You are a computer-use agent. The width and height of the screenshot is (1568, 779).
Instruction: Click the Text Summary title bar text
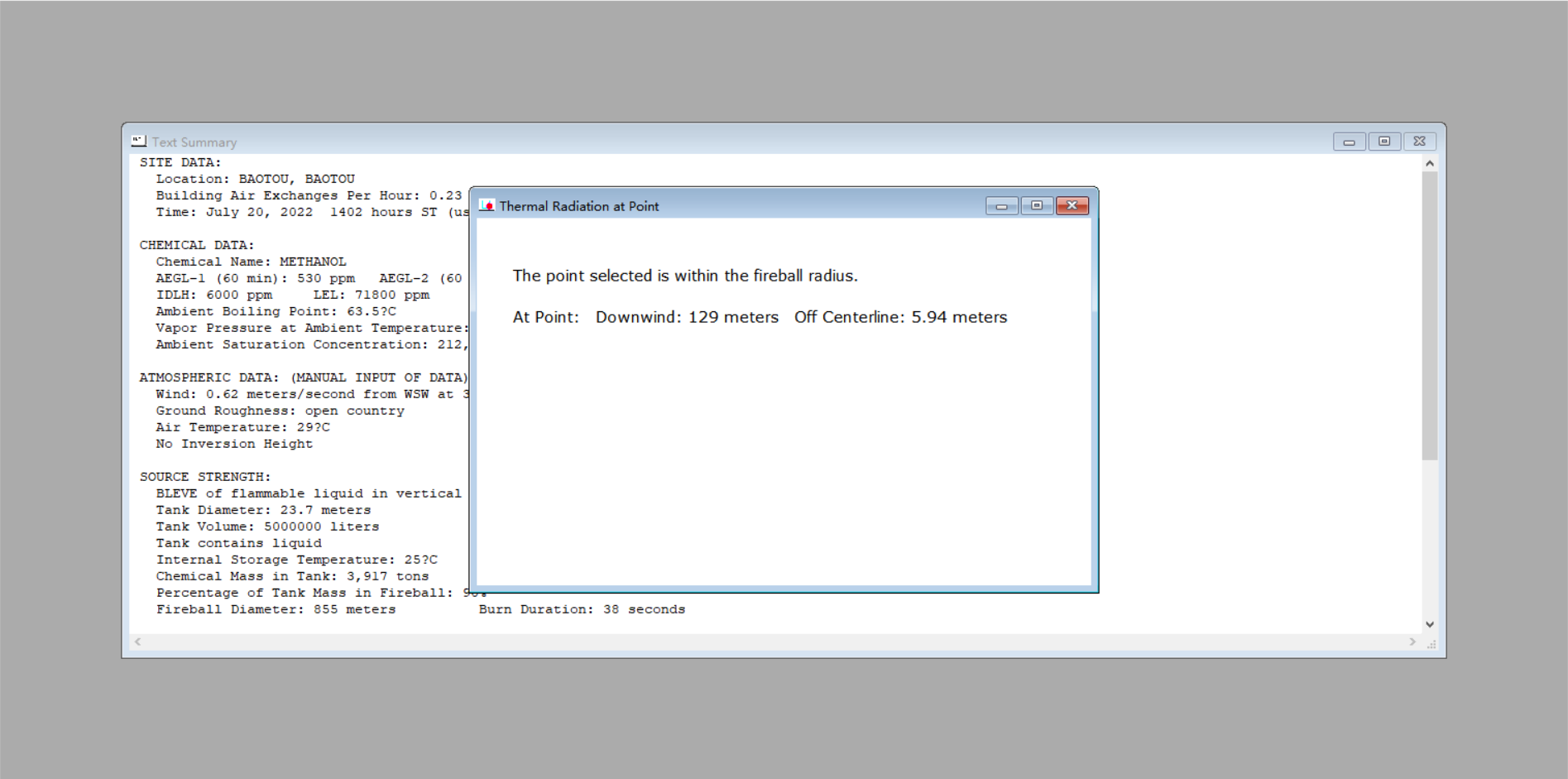(x=194, y=142)
